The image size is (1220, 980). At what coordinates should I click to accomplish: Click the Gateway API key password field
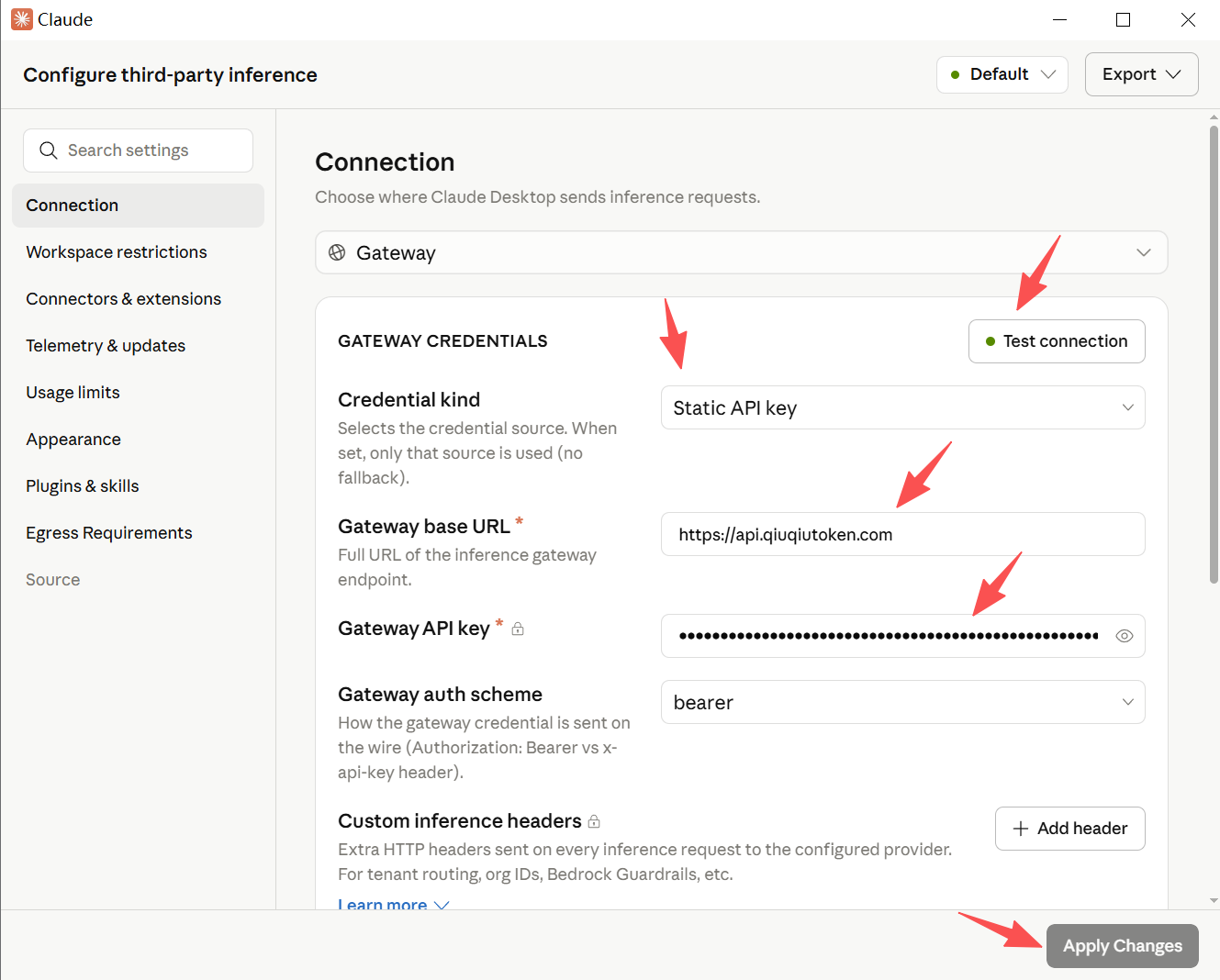(902, 636)
